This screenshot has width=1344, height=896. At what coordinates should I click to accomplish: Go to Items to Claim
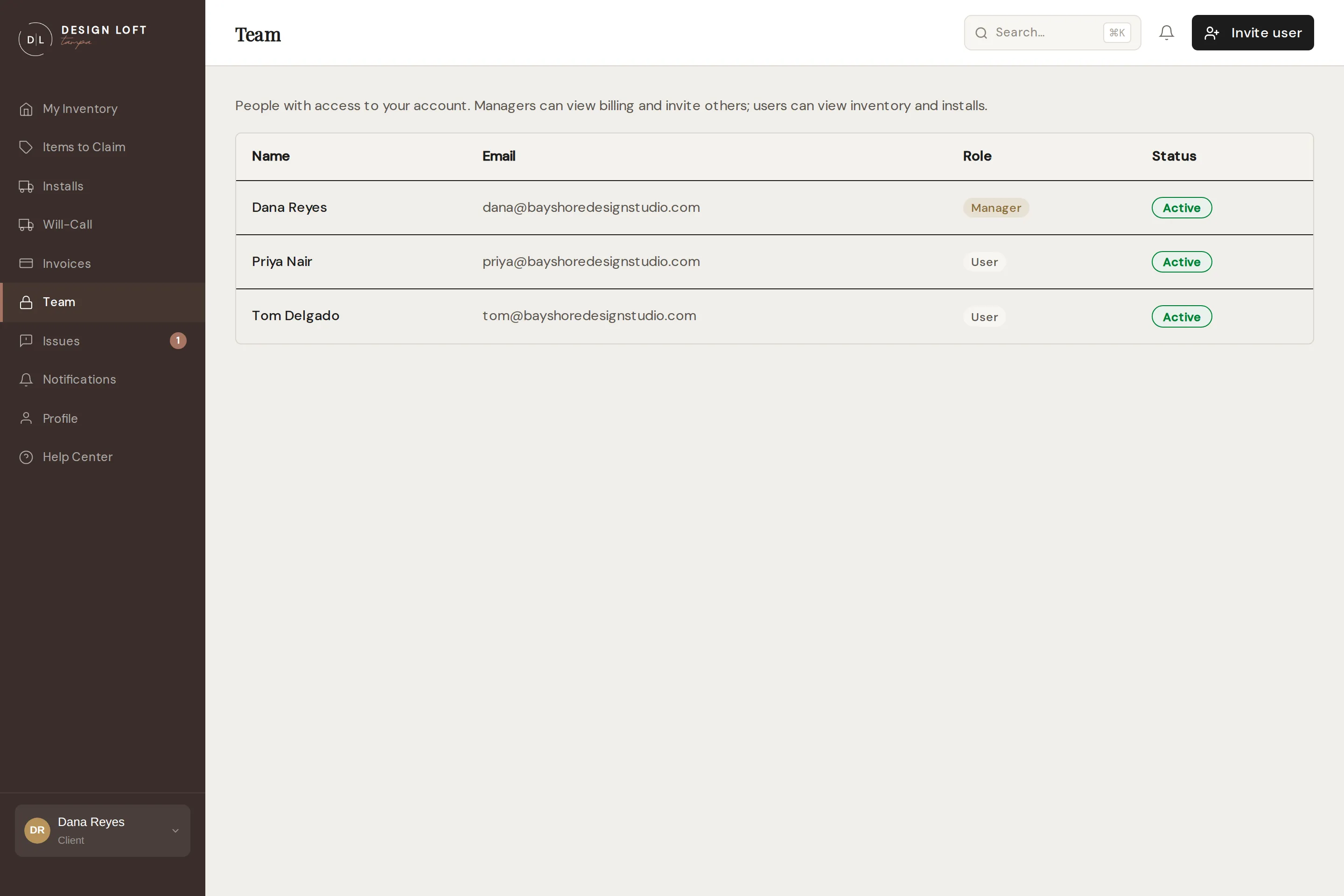point(103,147)
